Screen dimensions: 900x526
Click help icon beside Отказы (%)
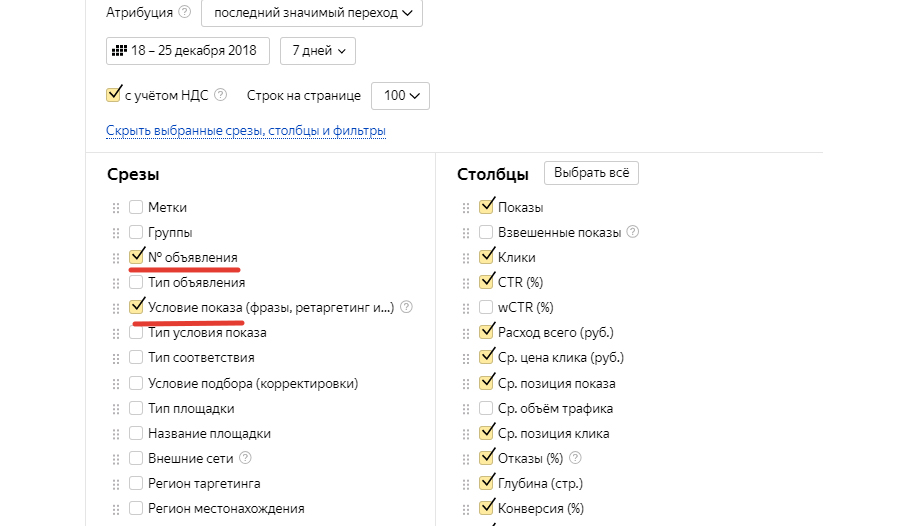575,458
